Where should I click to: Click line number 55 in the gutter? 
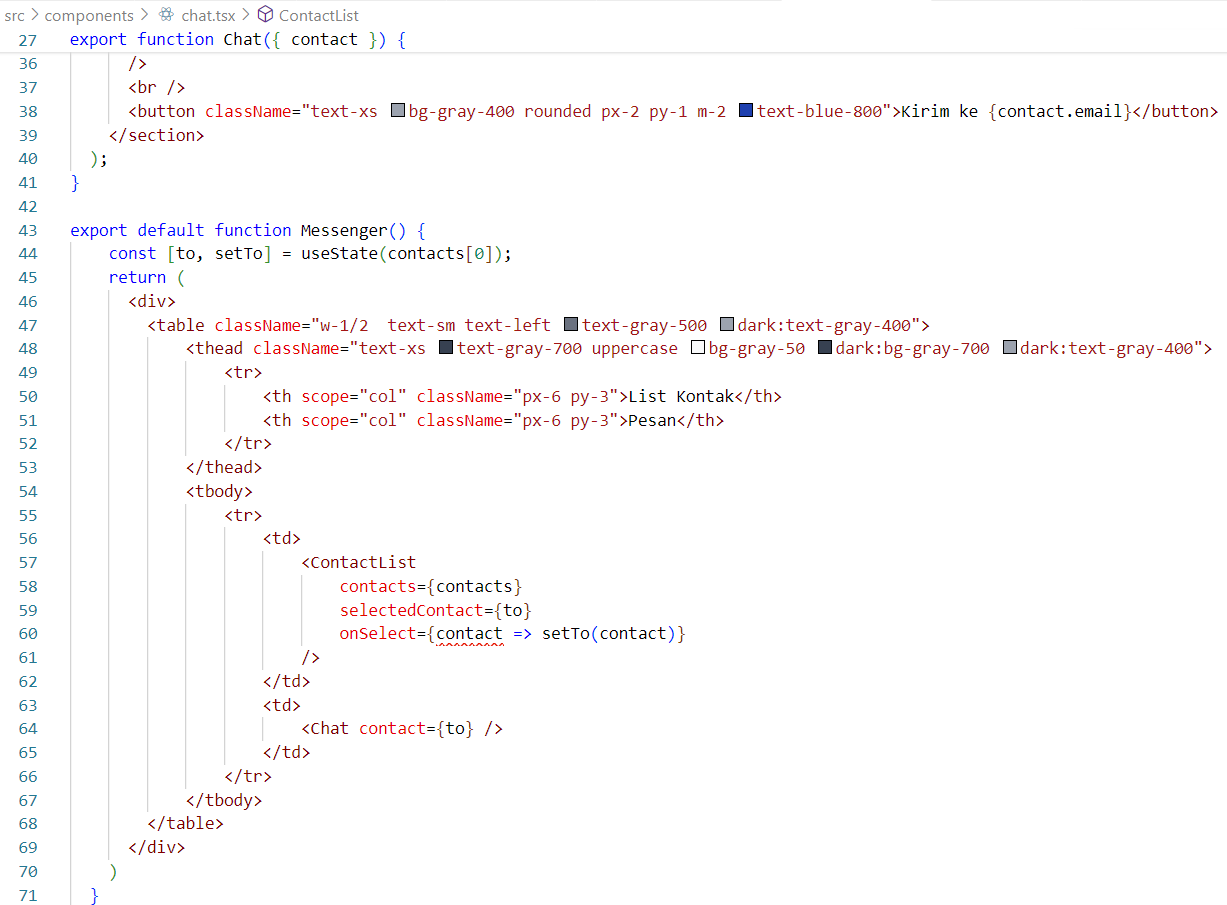click(x=27, y=516)
